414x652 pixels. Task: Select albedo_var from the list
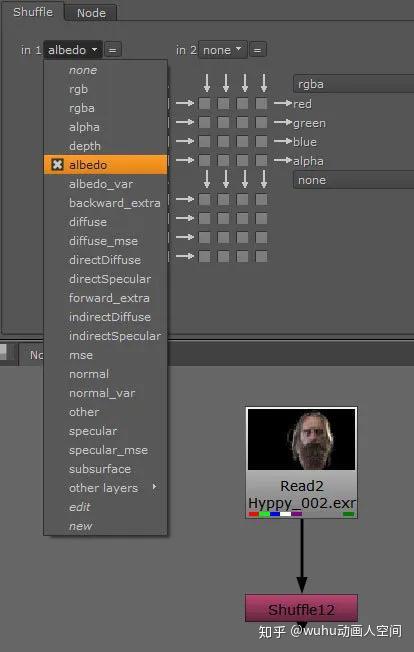106,184
